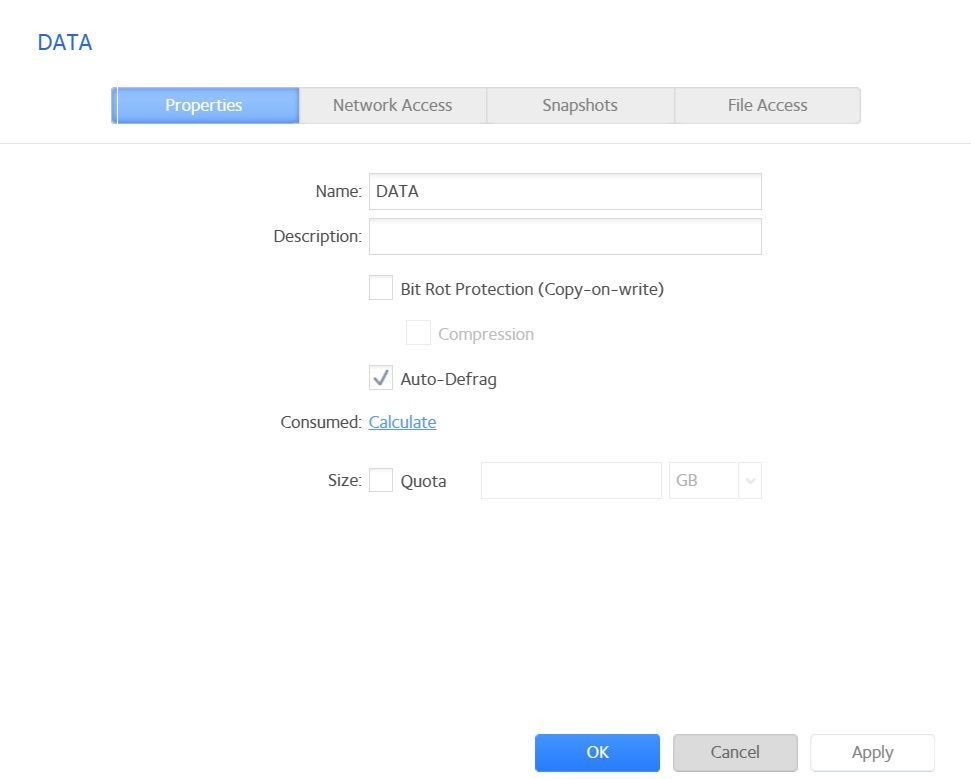This screenshot has height=779, width=971.
Task: Uncheck the Auto-Defrag checkbox
Action: point(381,378)
